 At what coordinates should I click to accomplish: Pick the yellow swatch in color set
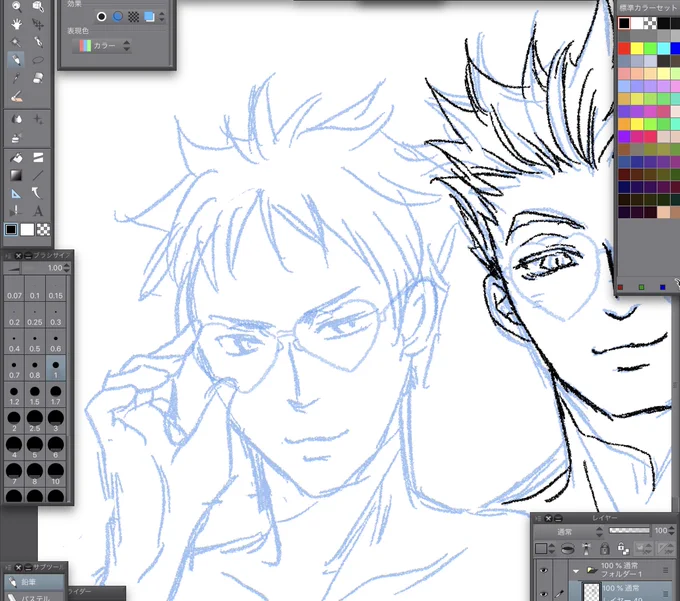637,48
